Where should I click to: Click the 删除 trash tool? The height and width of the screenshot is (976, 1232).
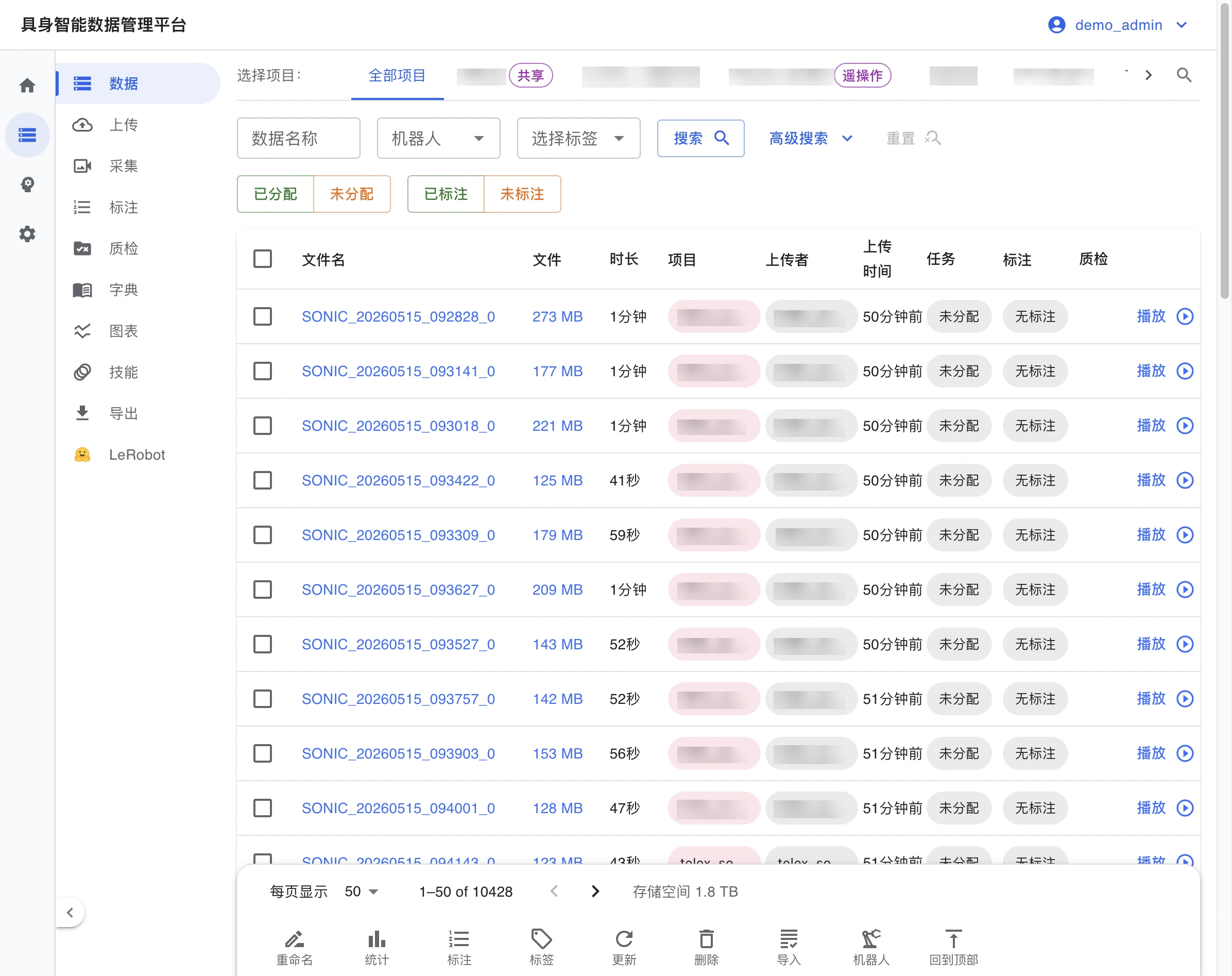click(707, 948)
